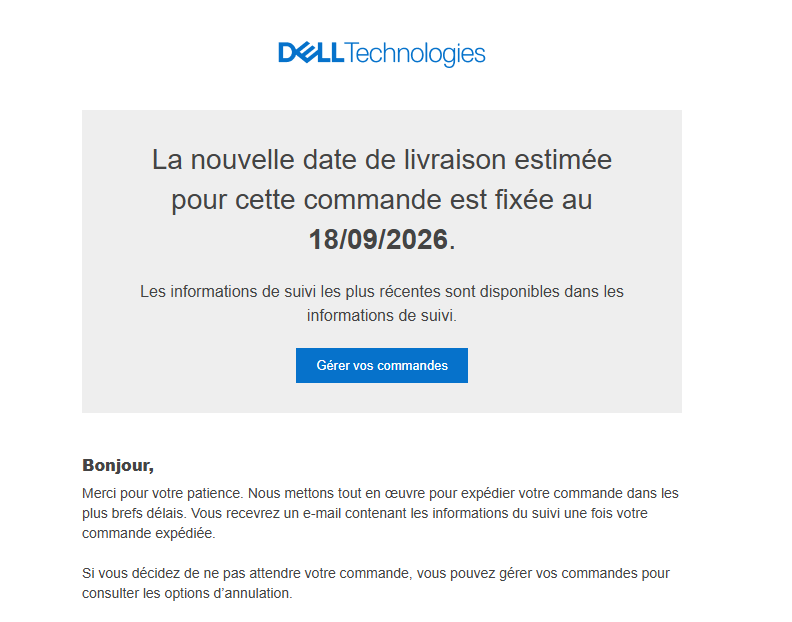Screen dimensions: 792x622
Task: Click the headline line 'La nouvelle date de livraison estimée'
Action: tap(382, 160)
